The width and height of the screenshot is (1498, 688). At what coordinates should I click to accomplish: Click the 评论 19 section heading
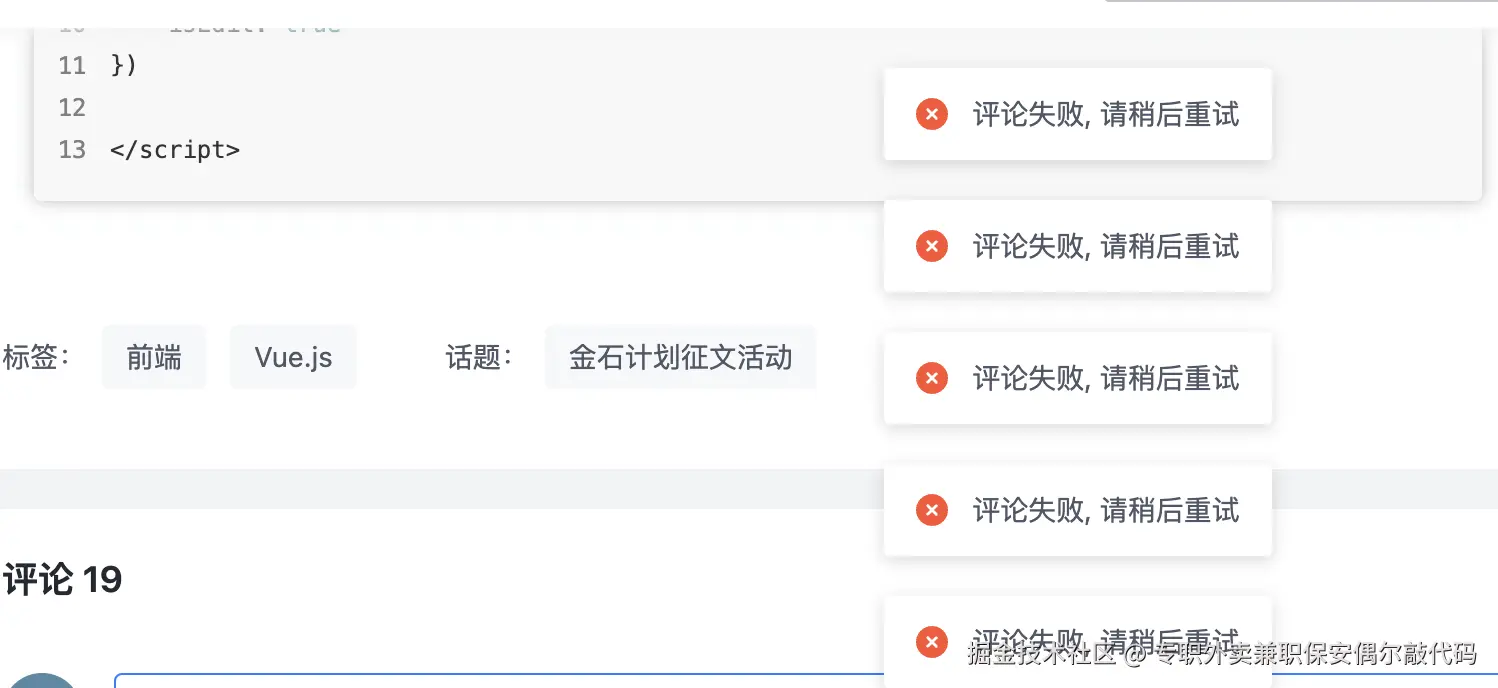62,579
